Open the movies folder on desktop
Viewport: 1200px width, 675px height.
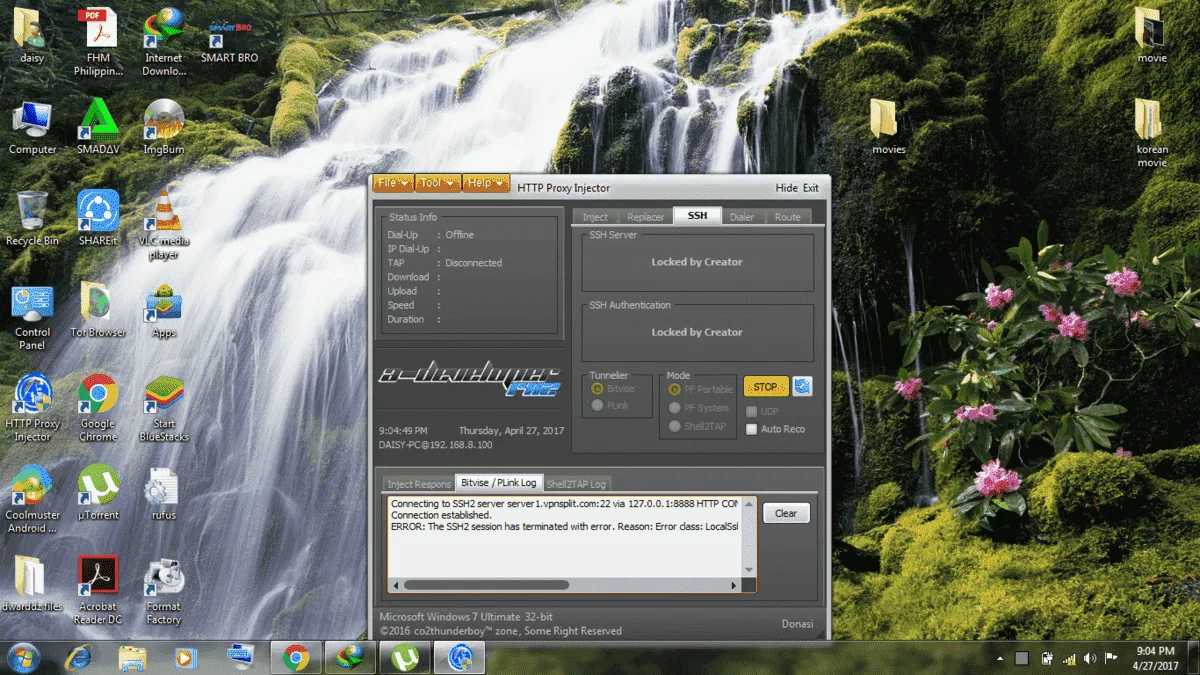888,127
